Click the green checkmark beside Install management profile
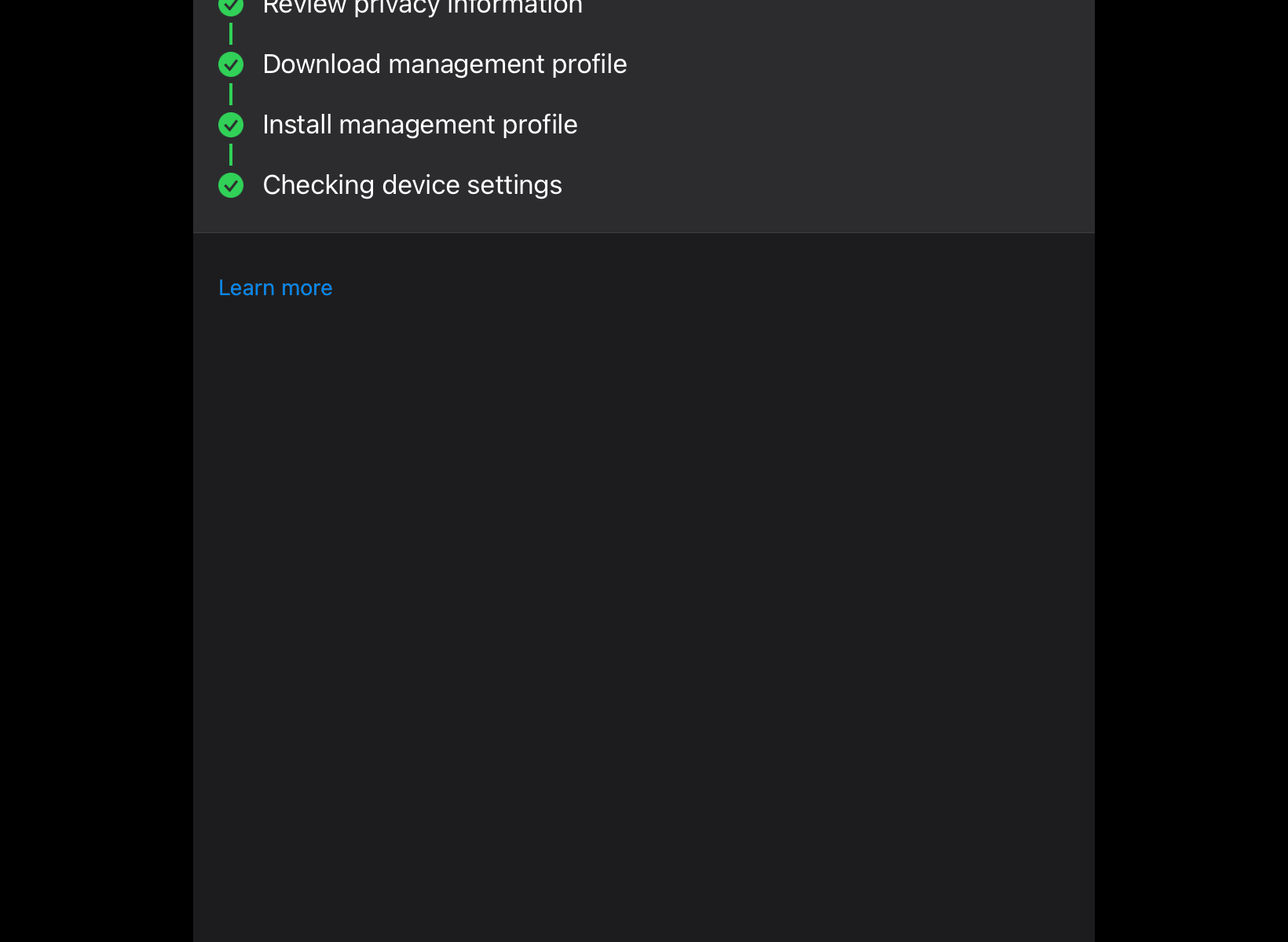The image size is (1288, 942). 231,125
